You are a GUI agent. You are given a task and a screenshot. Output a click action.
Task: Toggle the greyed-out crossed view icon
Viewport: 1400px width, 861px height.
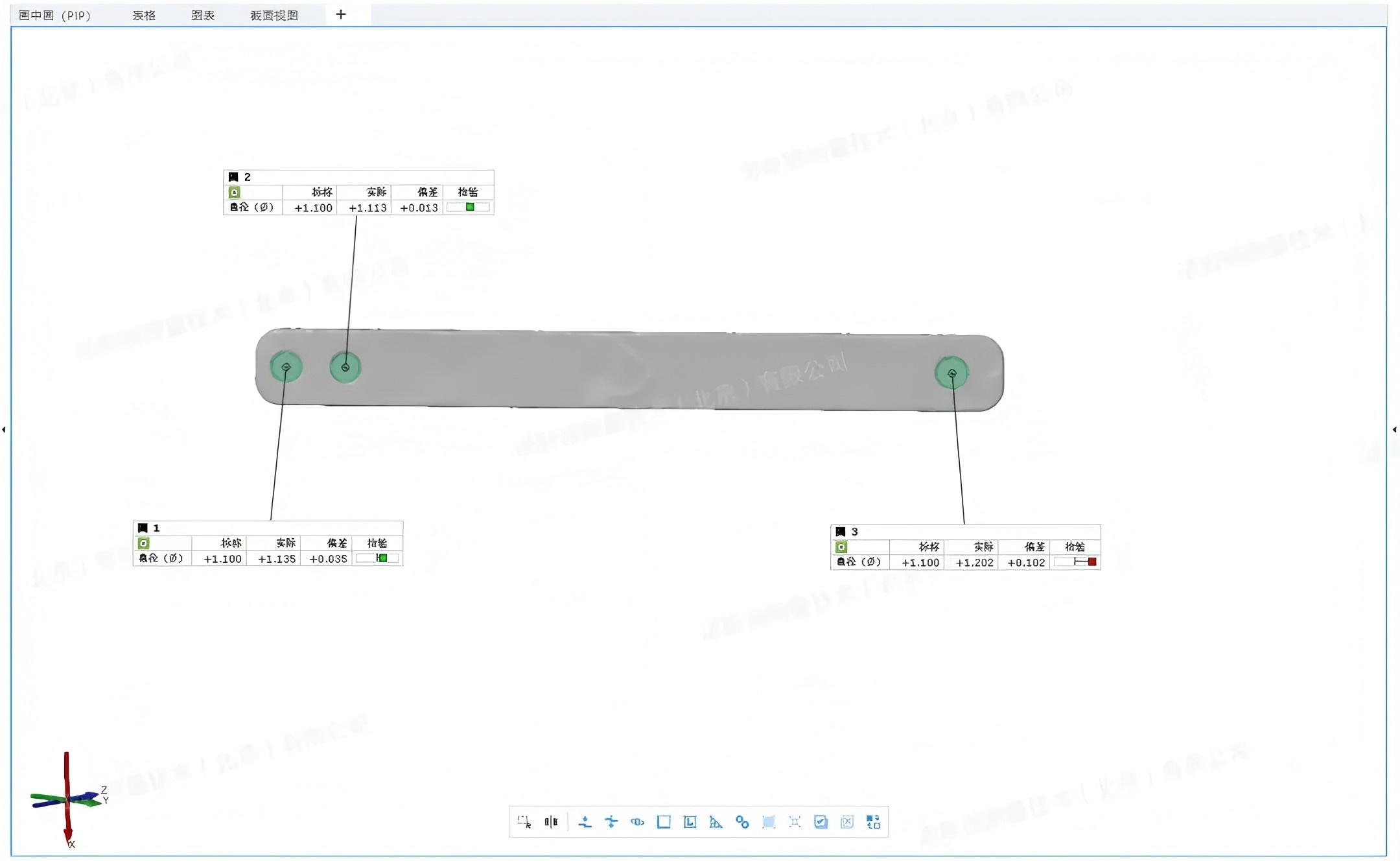tap(846, 822)
